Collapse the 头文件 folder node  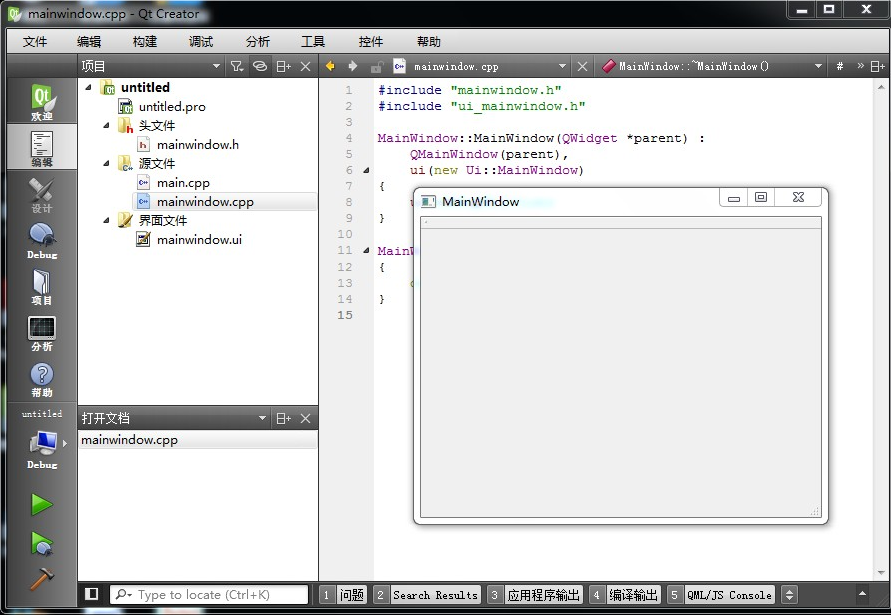106,125
